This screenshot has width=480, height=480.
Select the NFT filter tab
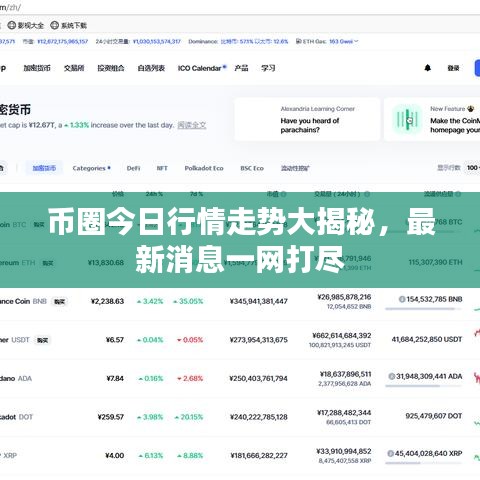pyautogui.click(x=162, y=168)
